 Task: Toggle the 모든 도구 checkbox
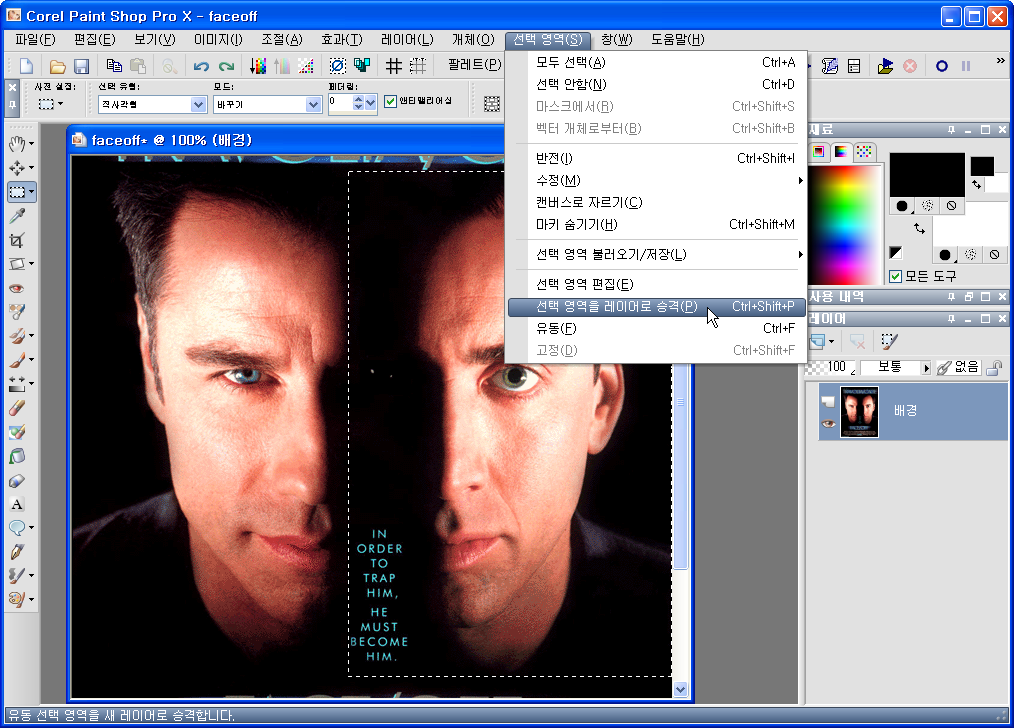896,276
